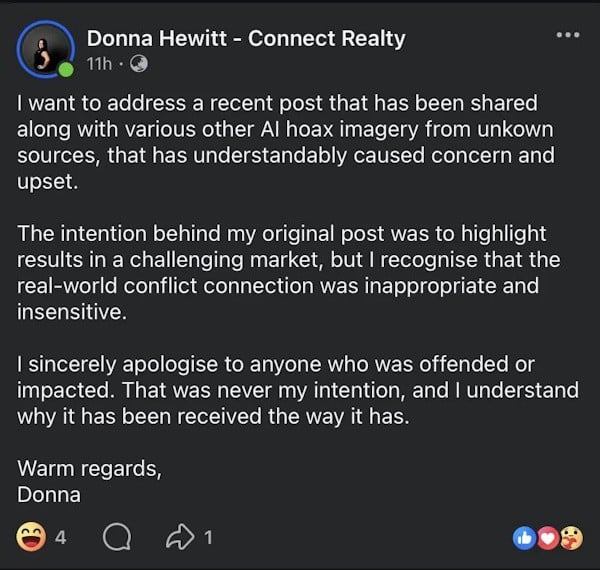Click the Haha laughing reaction emoji
The height and width of the screenshot is (570, 600).
click(x=31, y=537)
